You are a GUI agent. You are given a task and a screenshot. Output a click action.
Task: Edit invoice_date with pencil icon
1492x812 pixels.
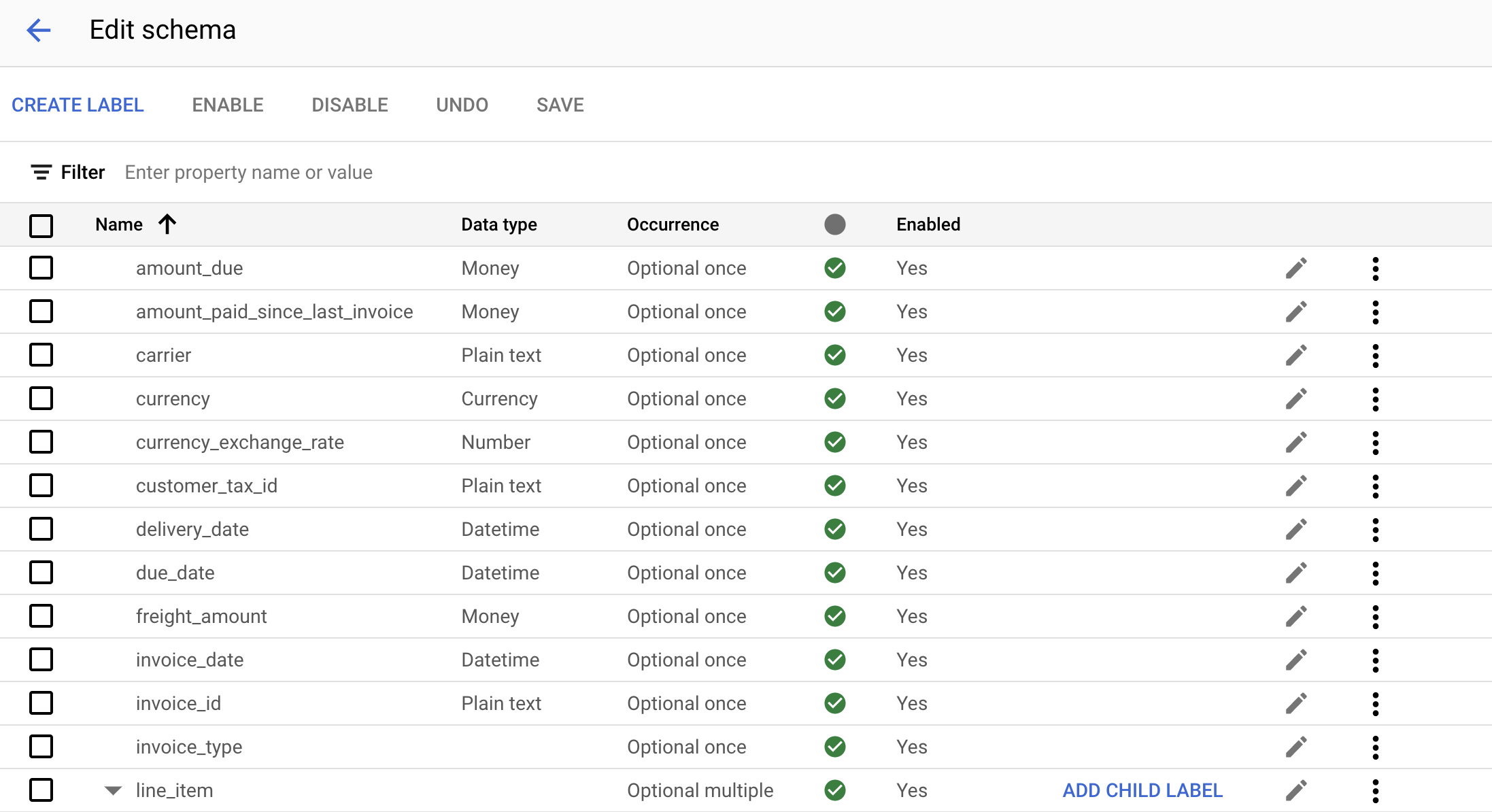(x=1296, y=660)
